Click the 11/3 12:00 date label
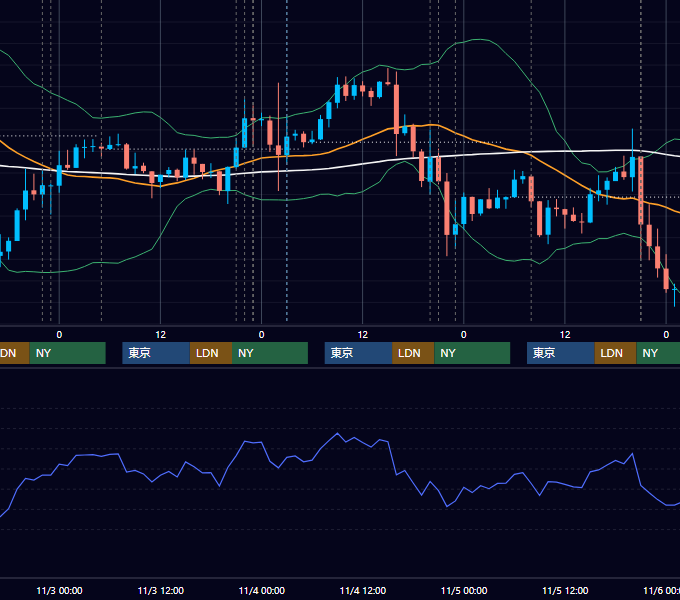 160,590
